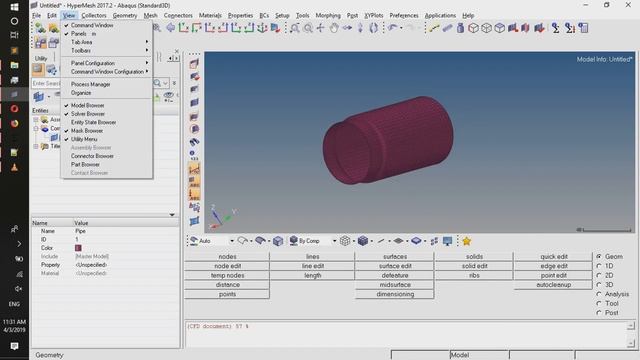Expand the Toolbars submenu

click(x=107, y=51)
